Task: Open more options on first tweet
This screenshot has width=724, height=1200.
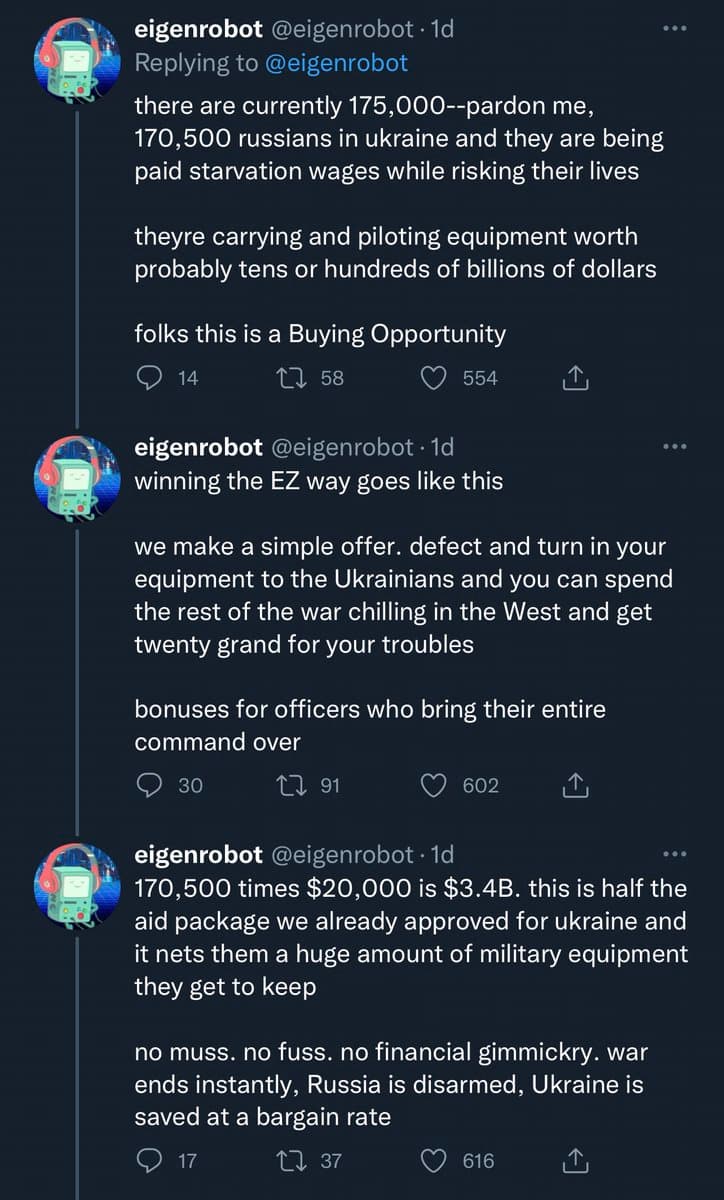Action: click(x=676, y=29)
